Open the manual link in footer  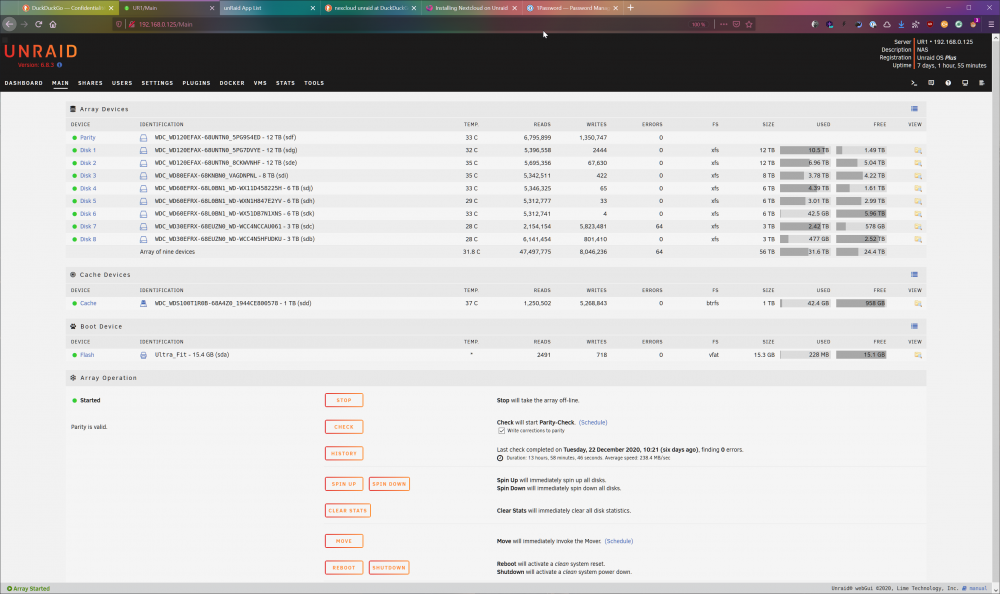[x=978, y=588]
